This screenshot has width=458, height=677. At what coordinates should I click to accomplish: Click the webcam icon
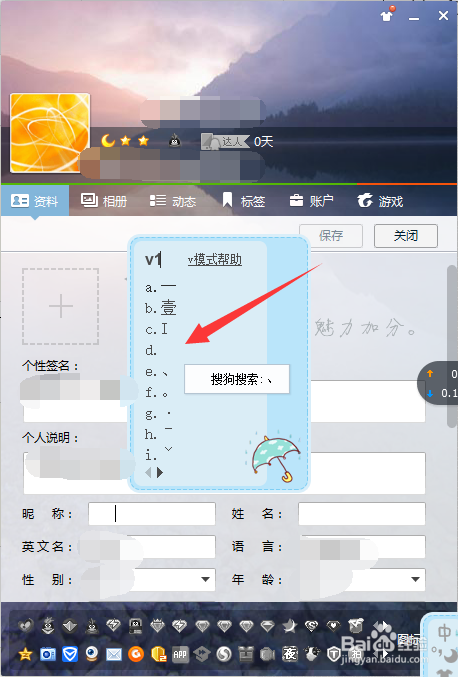click(x=92, y=655)
